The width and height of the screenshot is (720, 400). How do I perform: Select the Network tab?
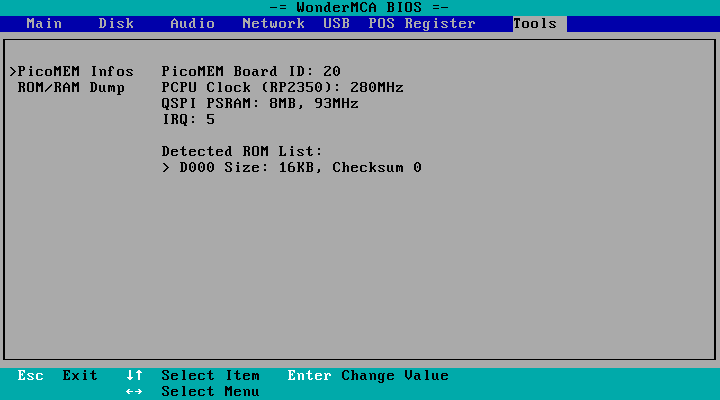pyautogui.click(x=273, y=23)
